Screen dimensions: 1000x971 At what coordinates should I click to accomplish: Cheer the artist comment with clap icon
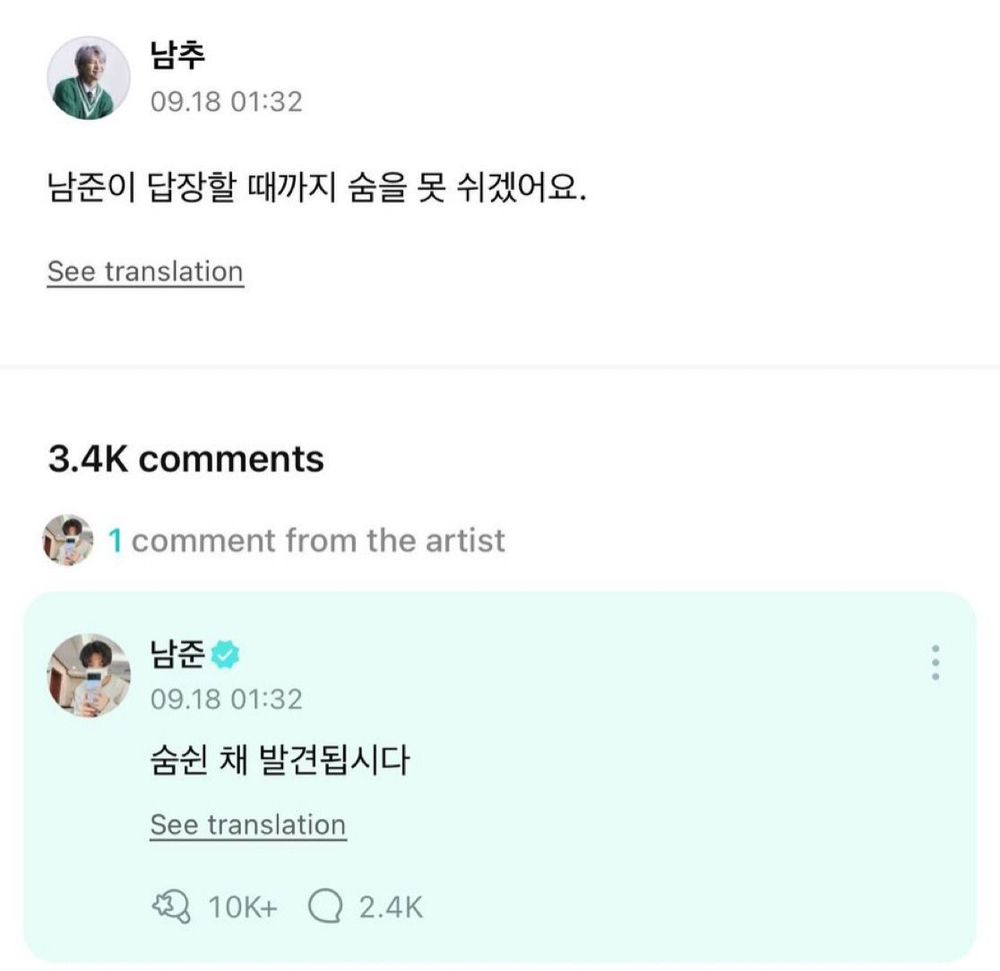click(171, 907)
